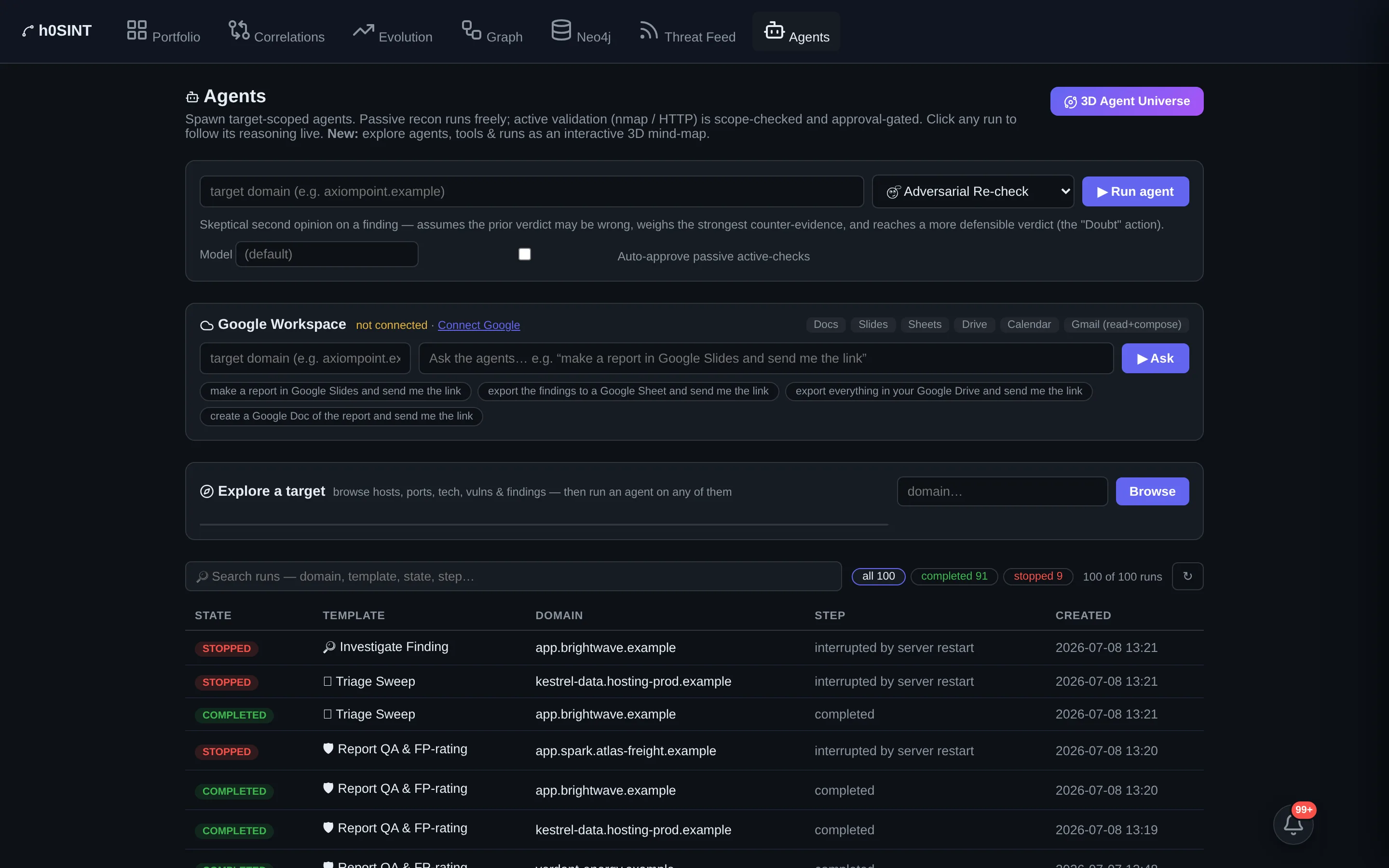Click the magnifier icon in Search runs

(x=202, y=576)
